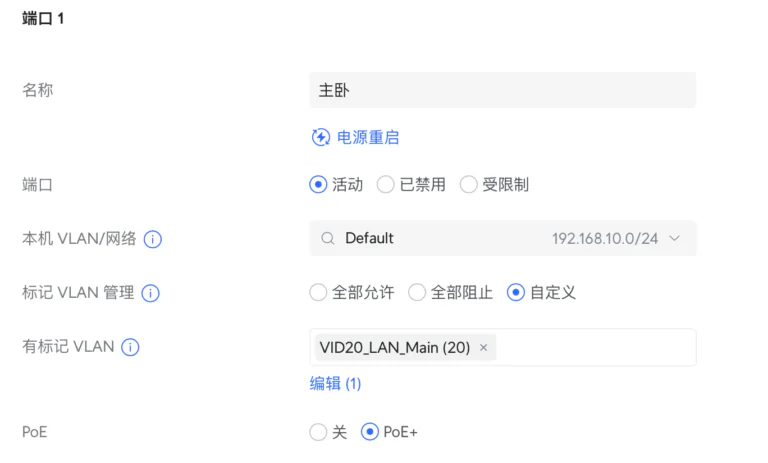This screenshot has height=463, width=768.
Task: Expand the native VLAN dropdown chevron
Action: coord(674,239)
